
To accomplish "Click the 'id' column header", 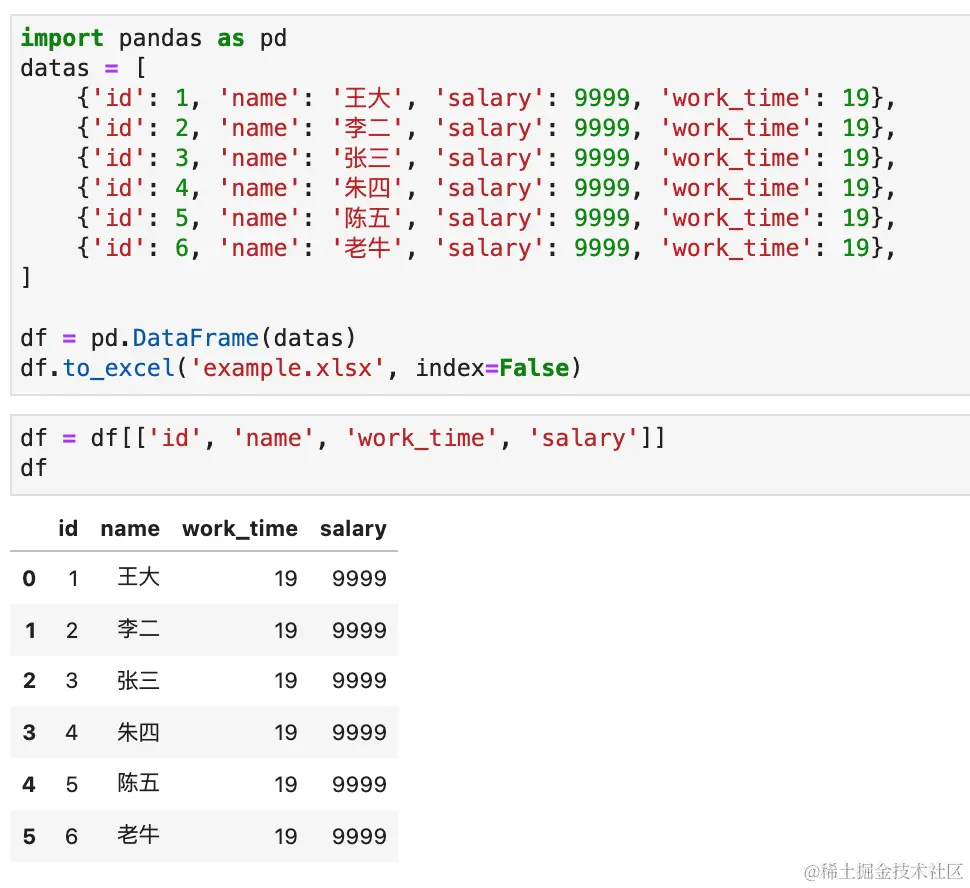I will coord(68,528).
